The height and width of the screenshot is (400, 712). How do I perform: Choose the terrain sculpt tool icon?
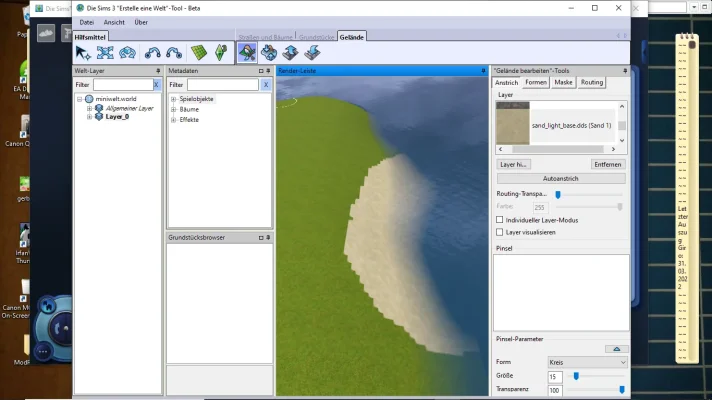coord(269,53)
